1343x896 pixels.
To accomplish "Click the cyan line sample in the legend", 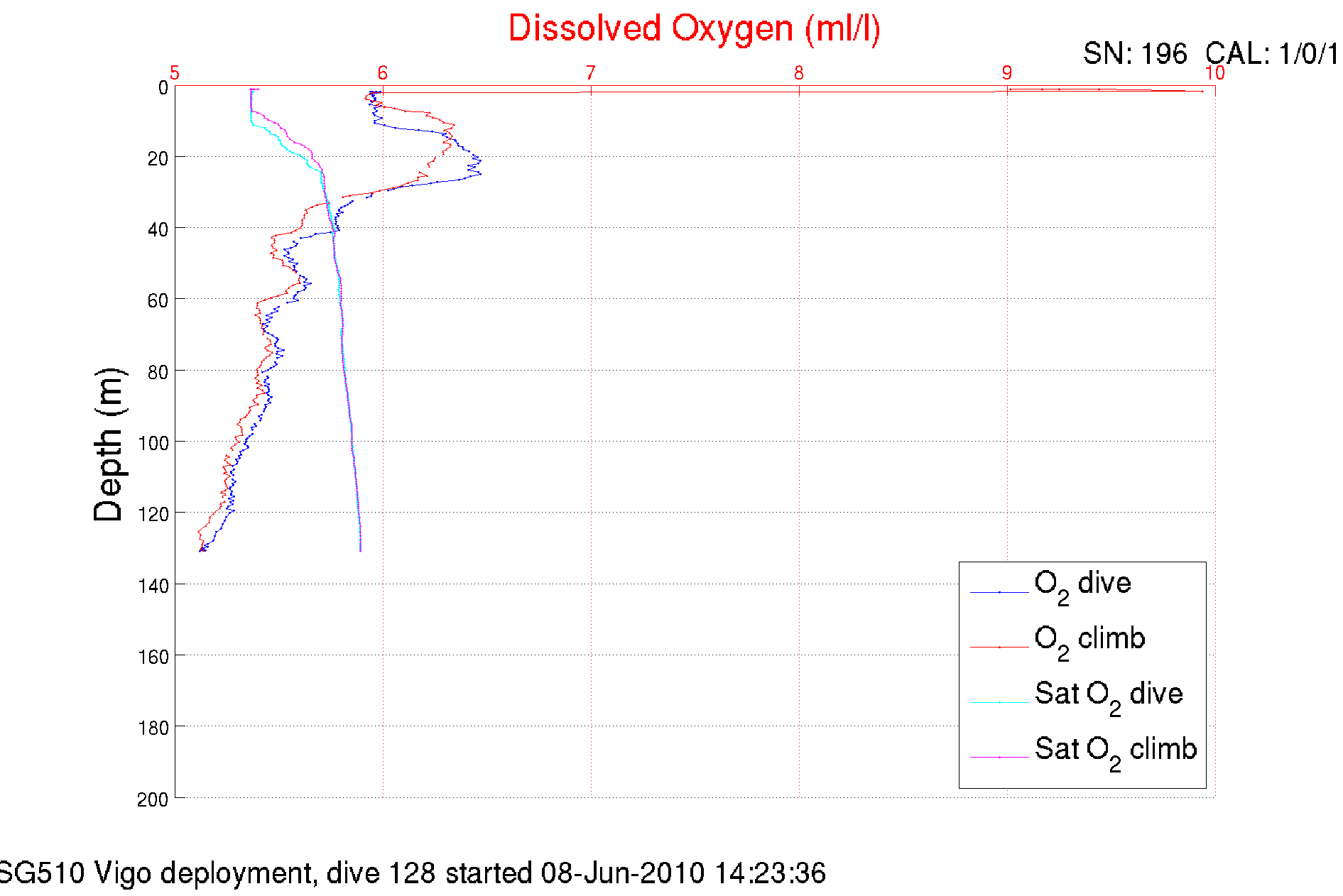I will tap(999, 702).
